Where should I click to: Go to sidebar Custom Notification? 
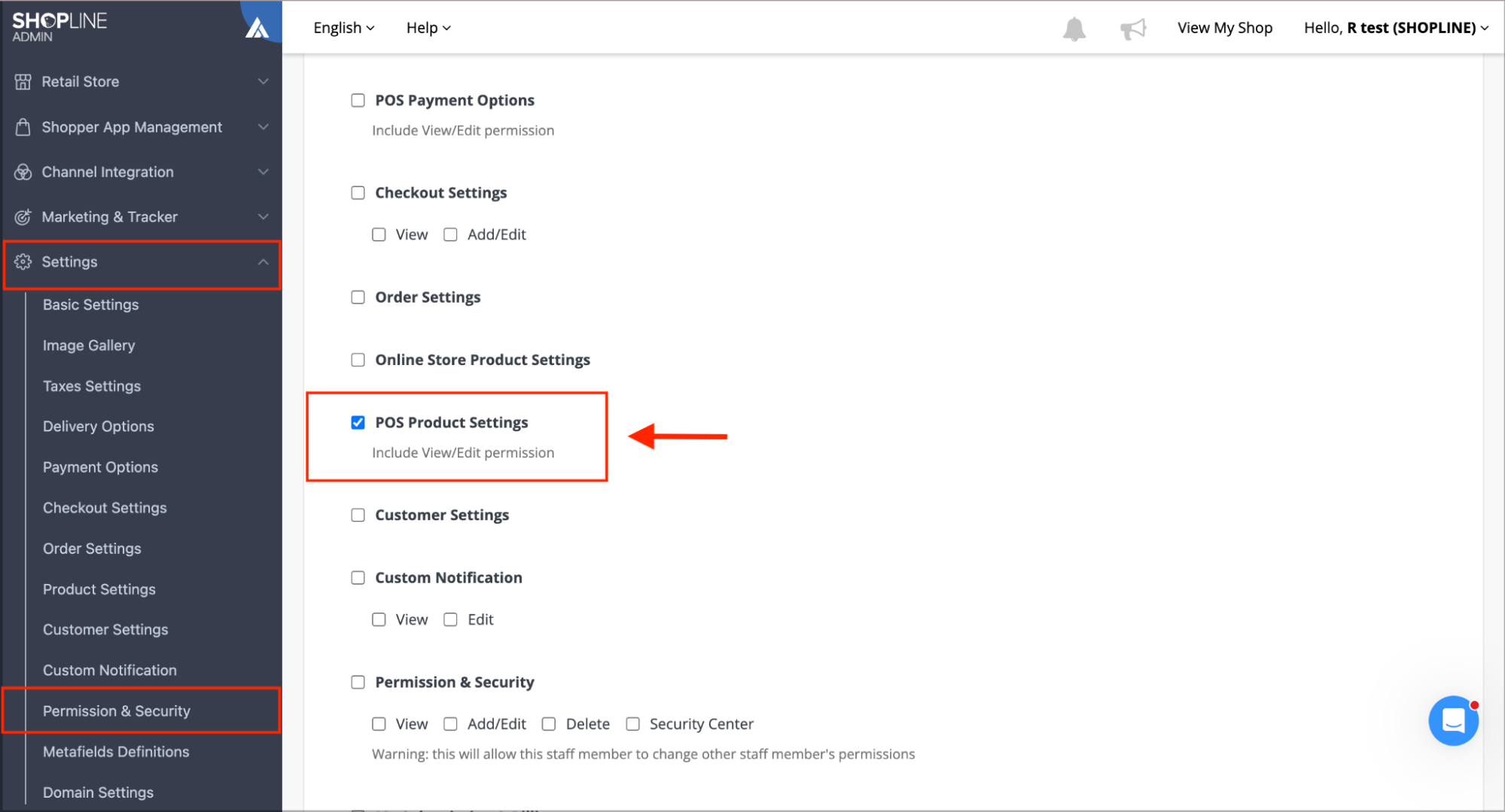(x=109, y=671)
